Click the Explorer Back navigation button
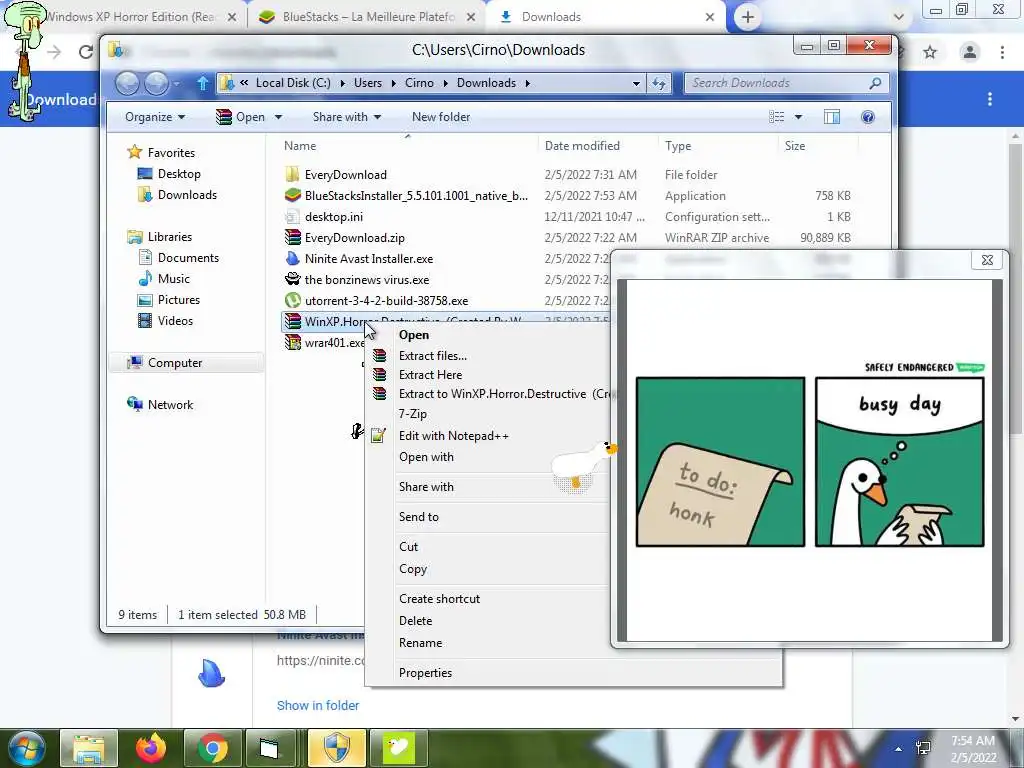Screen dimensions: 1024x768 (127, 83)
